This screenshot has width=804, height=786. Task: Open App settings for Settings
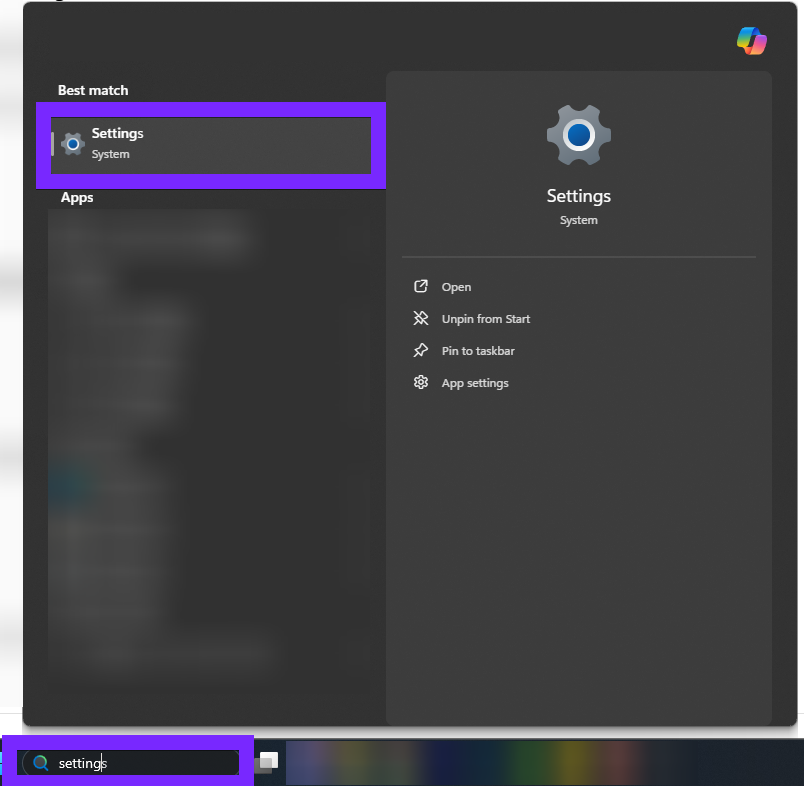coord(475,384)
